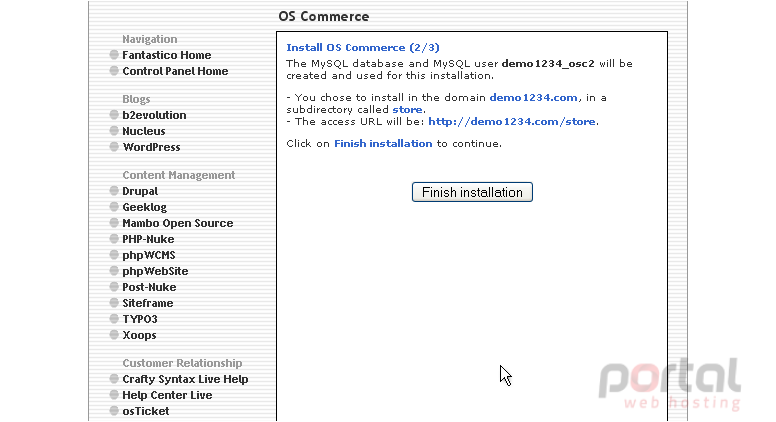
Task: Open the Geeklog installer link
Action: coord(145,207)
